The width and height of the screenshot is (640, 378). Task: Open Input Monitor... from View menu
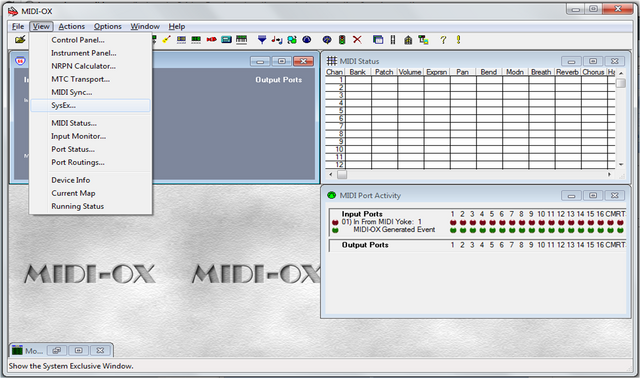pos(90,136)
